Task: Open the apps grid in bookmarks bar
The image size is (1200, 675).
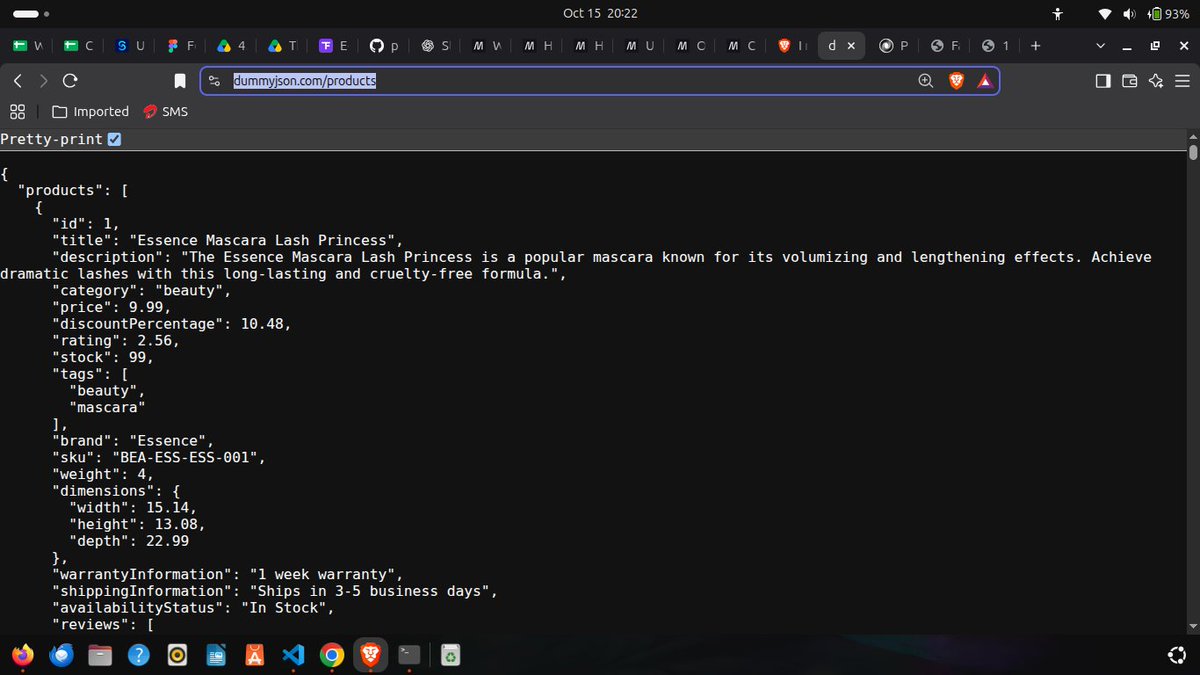Action: 17,111
